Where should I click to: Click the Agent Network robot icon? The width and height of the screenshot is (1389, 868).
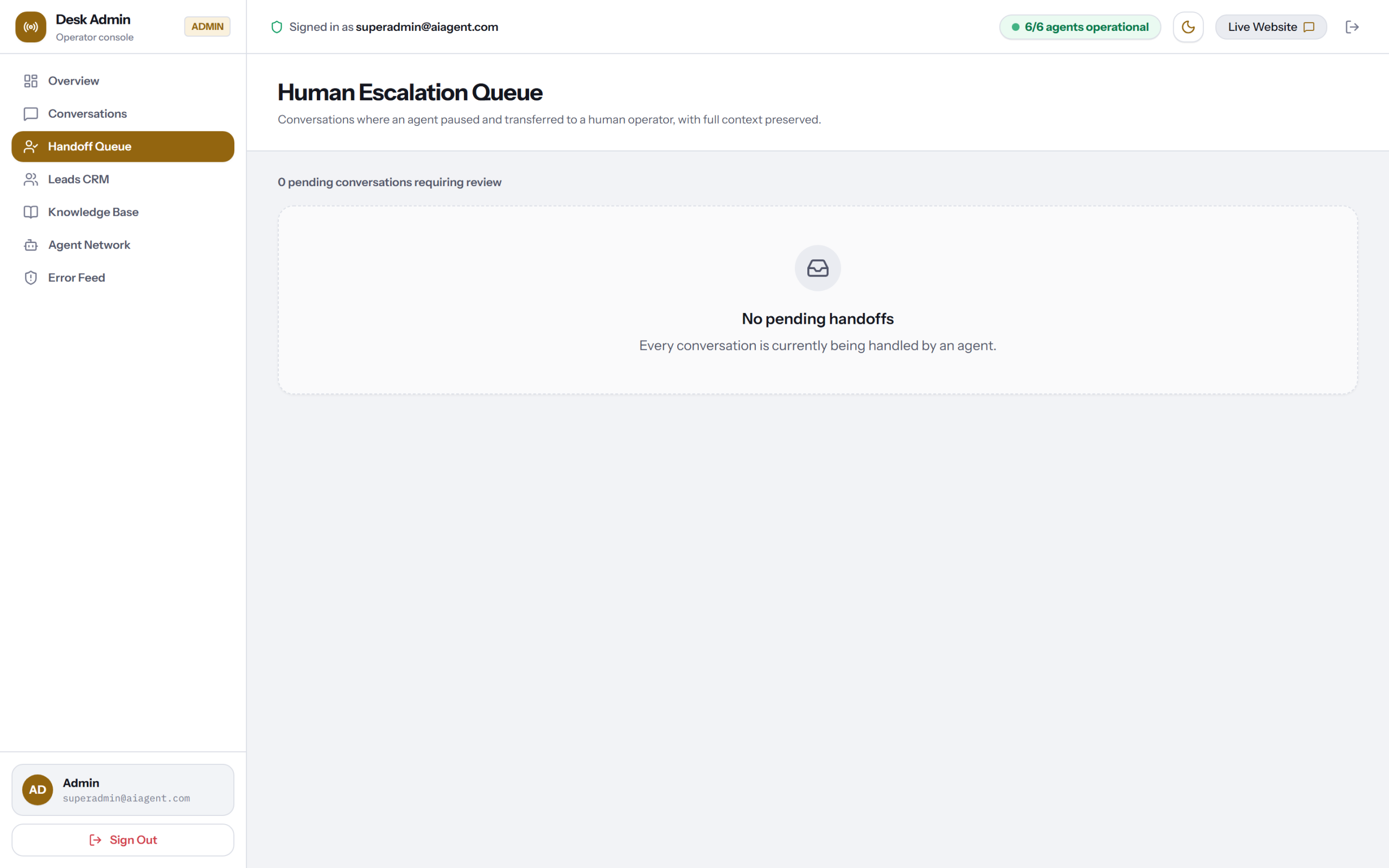click(x=31, y=245)
